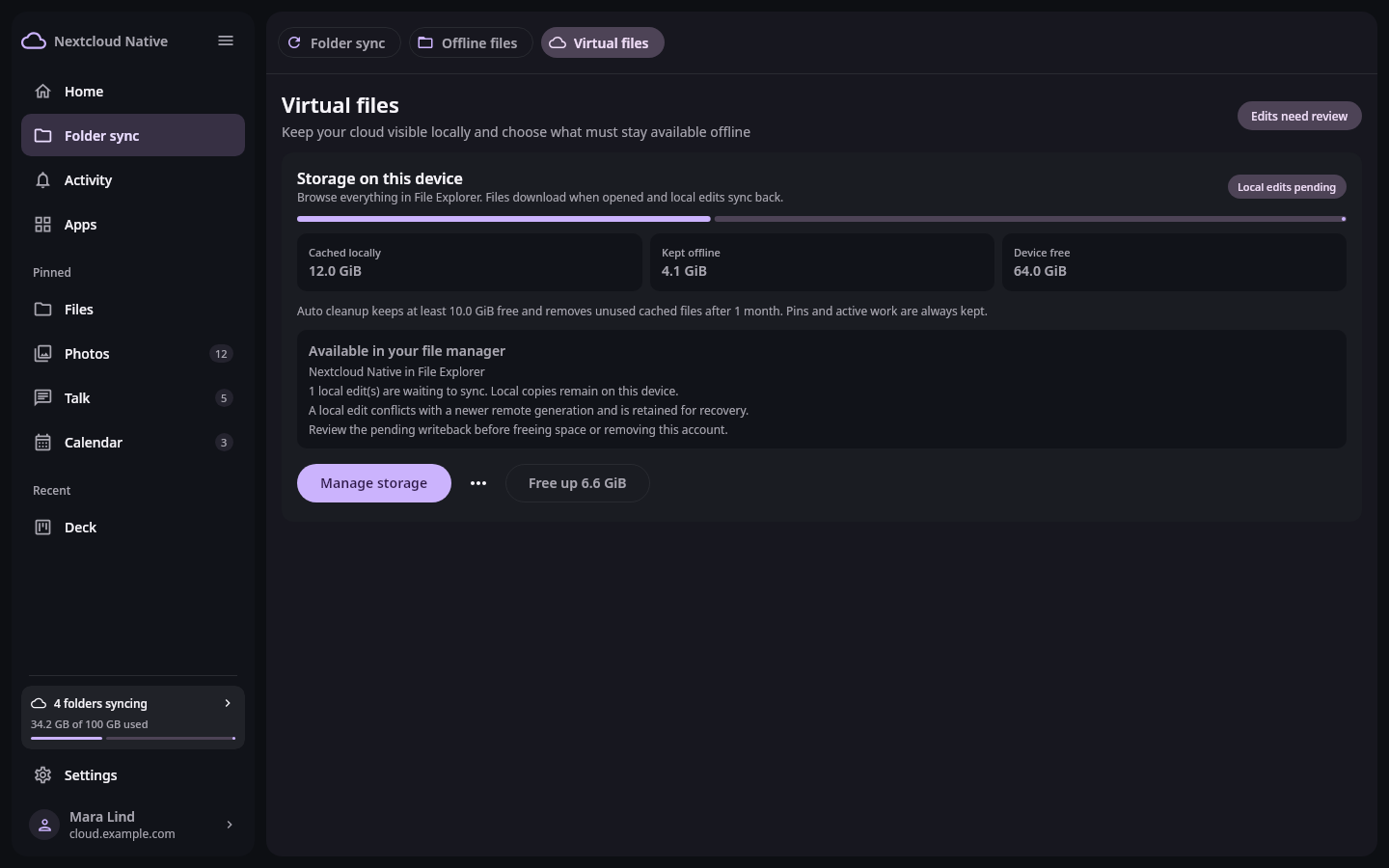
Task: Expand Mara Lind account chevron
Action: tap(230, 825)
